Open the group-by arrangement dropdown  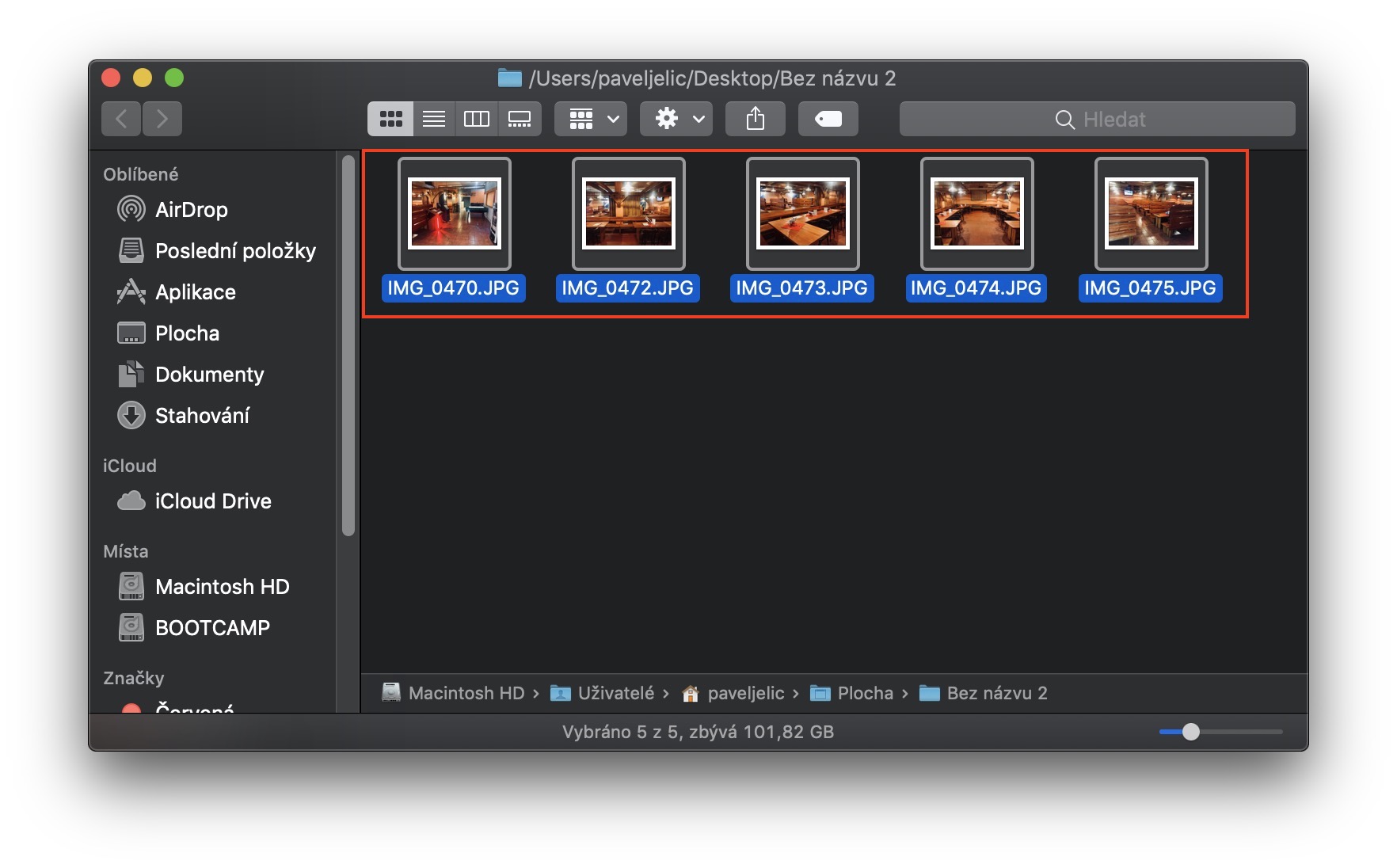click(591, 119)
